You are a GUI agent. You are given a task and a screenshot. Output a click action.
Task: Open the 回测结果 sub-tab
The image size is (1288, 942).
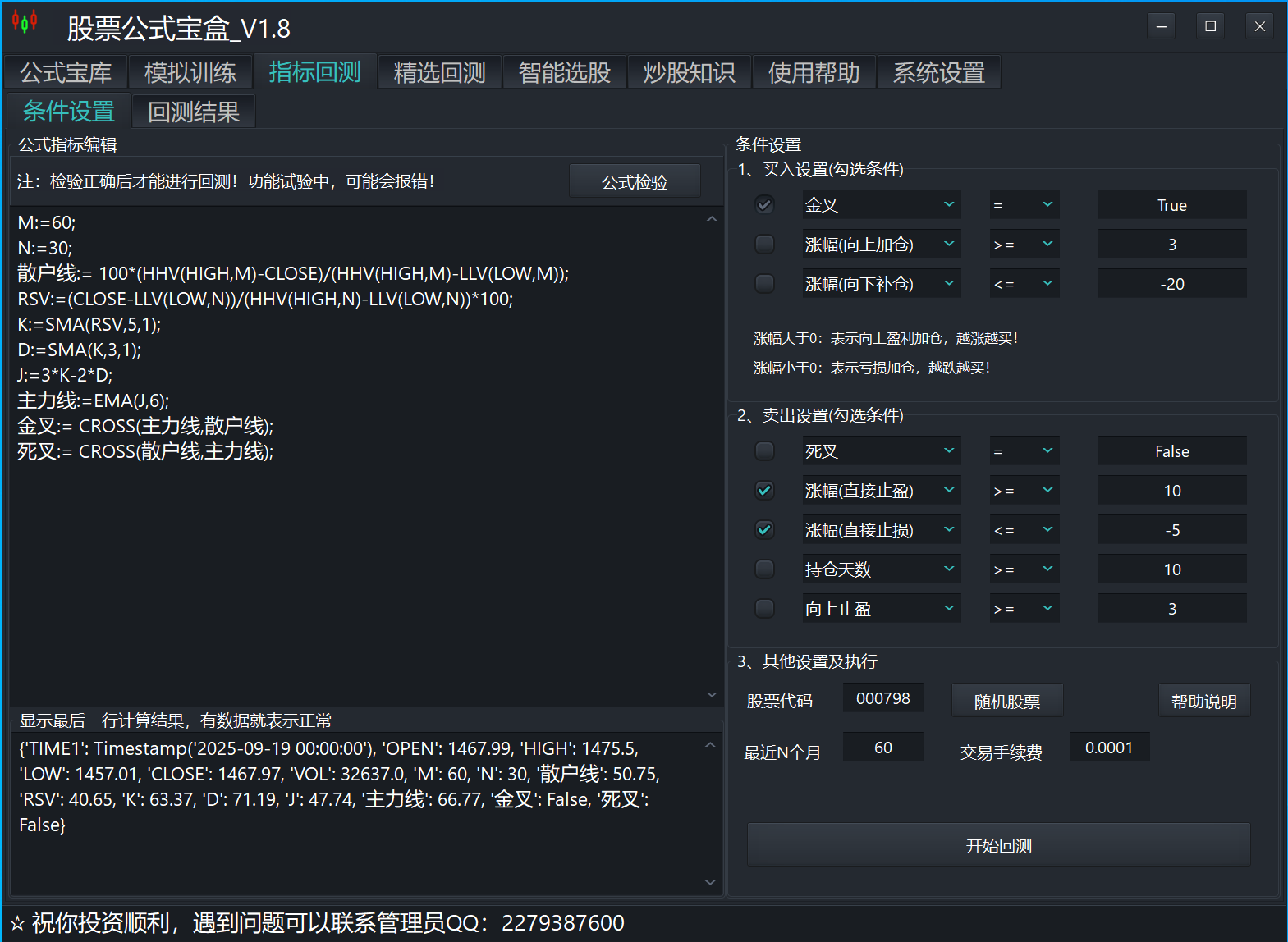tap(194, 112)
